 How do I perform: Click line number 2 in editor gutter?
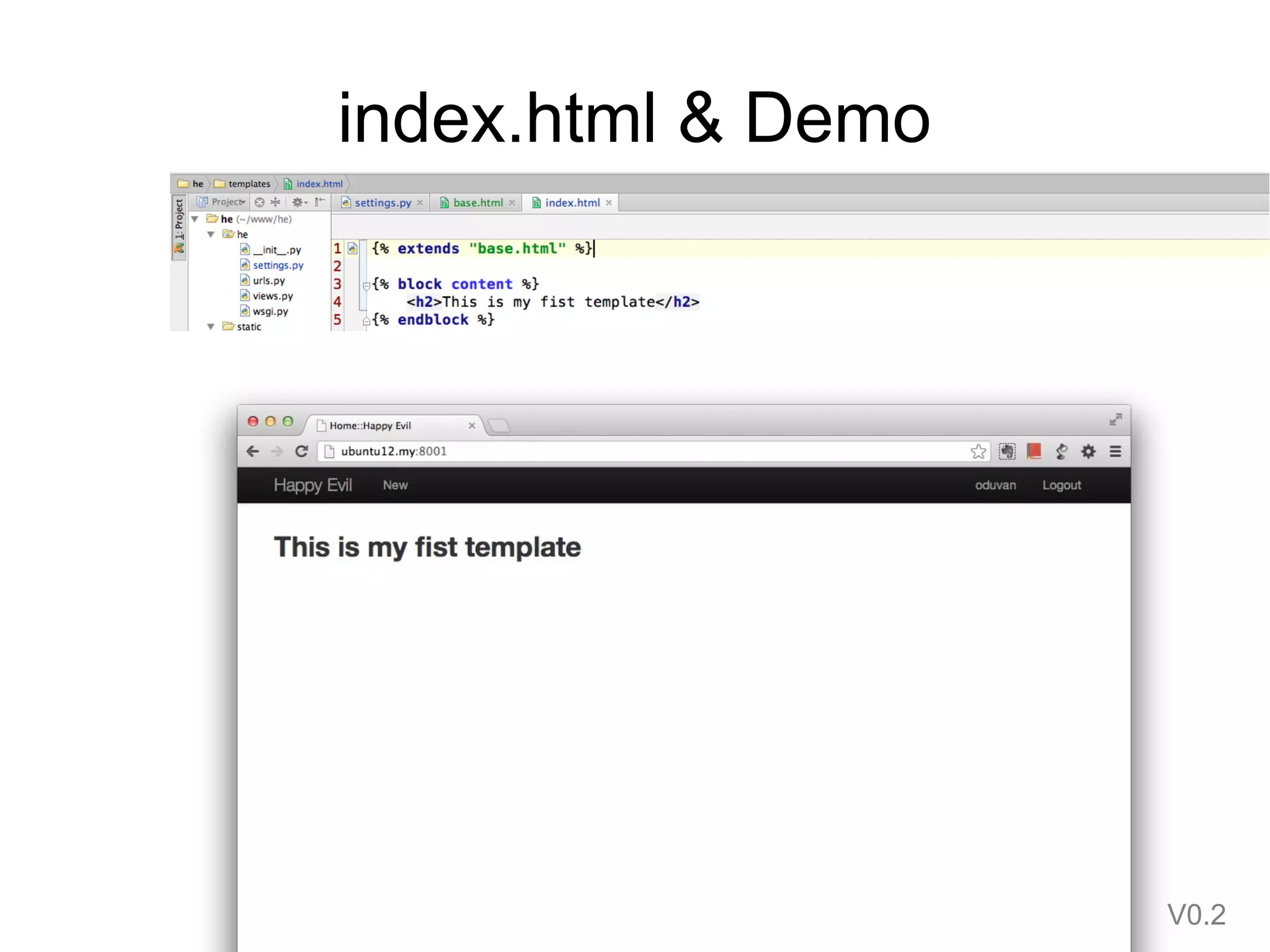tap(337, 267)
